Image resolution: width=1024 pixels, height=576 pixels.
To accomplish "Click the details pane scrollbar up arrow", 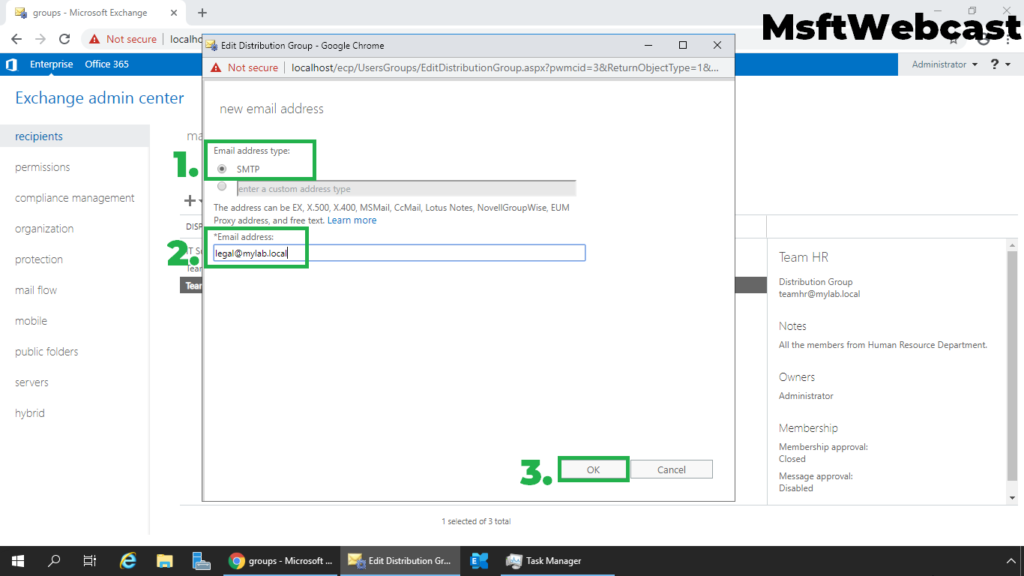I will [x=1012, y=246].
